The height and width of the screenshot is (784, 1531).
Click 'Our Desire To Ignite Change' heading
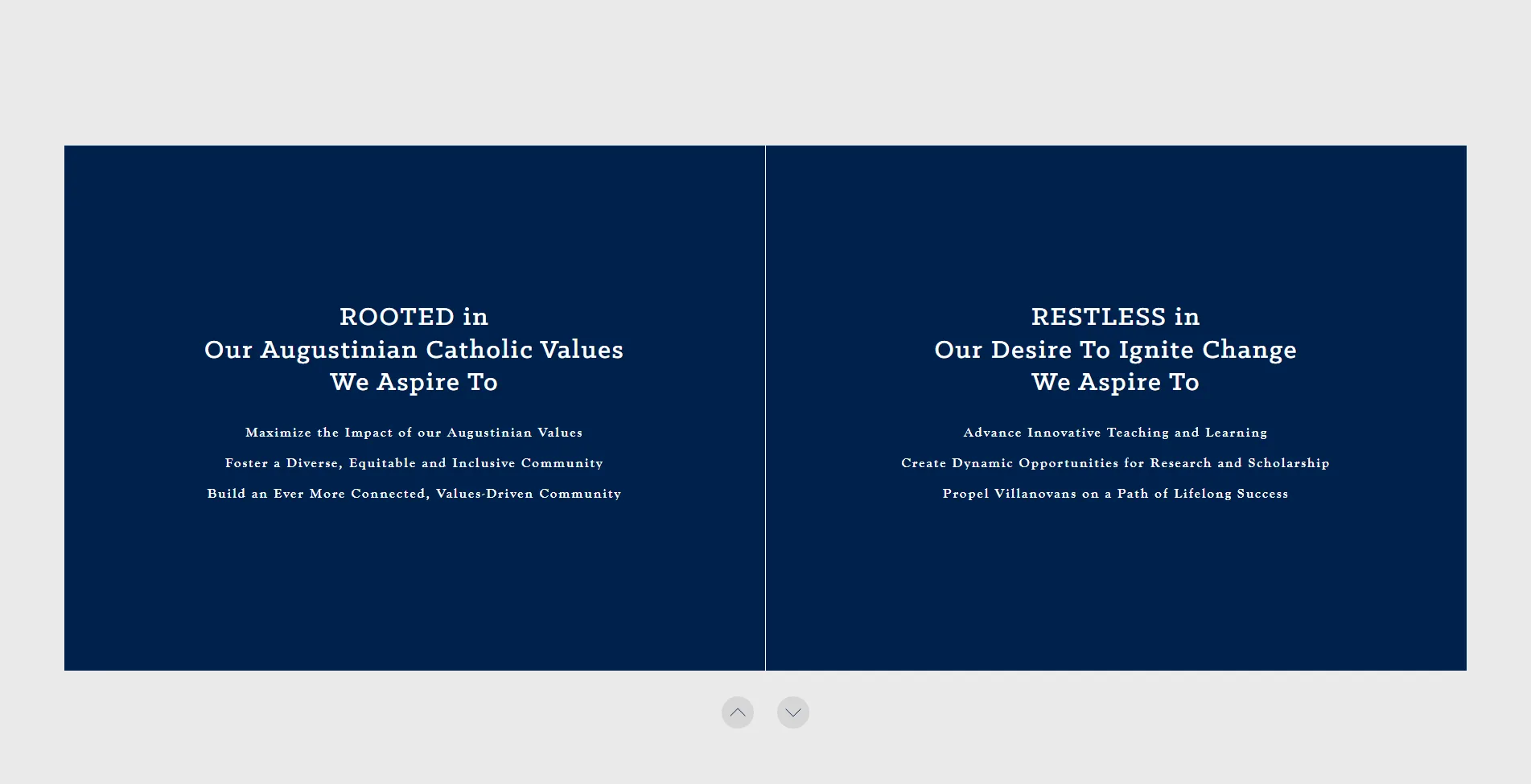1116,350
